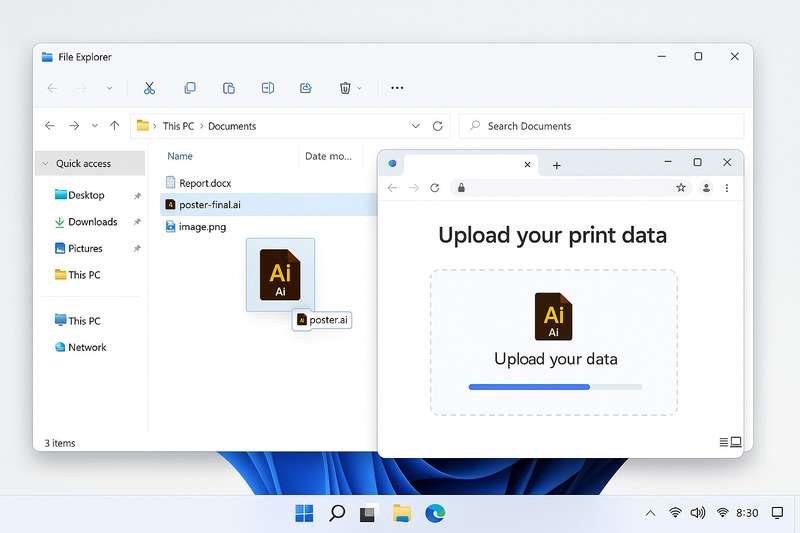Open recent locations chevron beside Forward arrow

tap(95, 125)
